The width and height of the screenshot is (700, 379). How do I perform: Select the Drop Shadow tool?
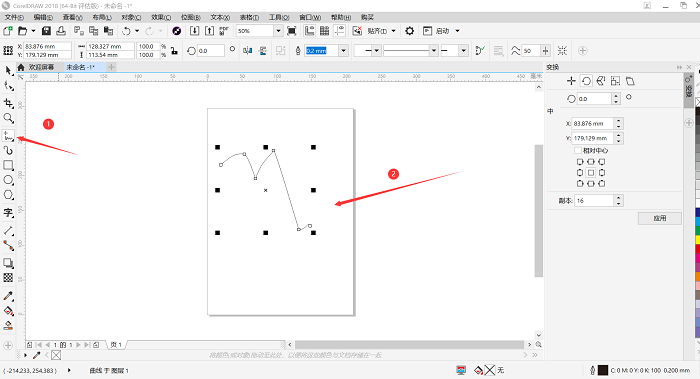pyautogui.click(x=8, y=263)
